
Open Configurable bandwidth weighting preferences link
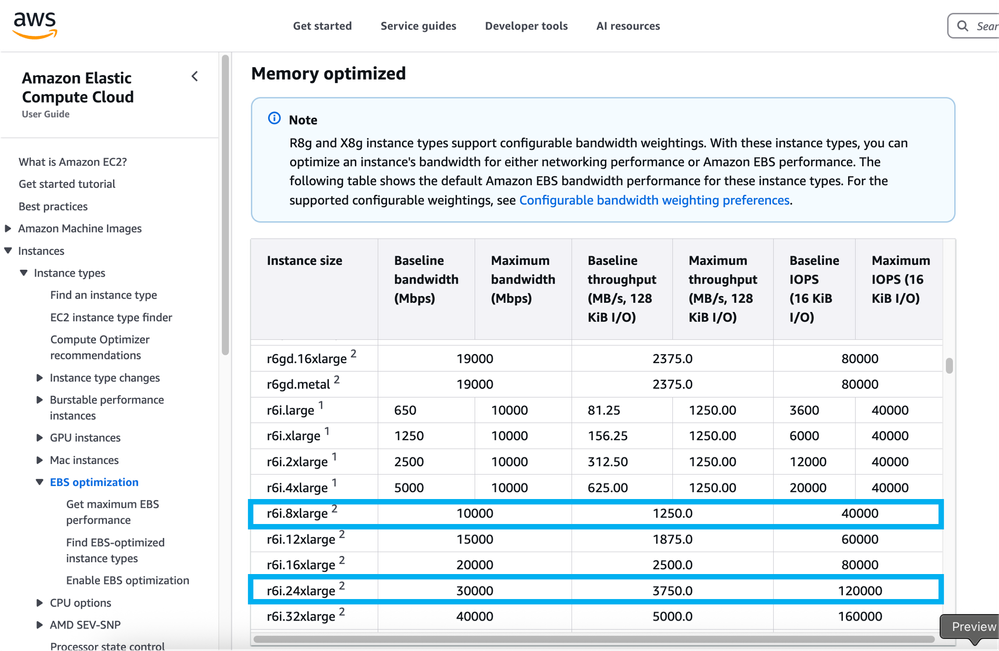654,200
